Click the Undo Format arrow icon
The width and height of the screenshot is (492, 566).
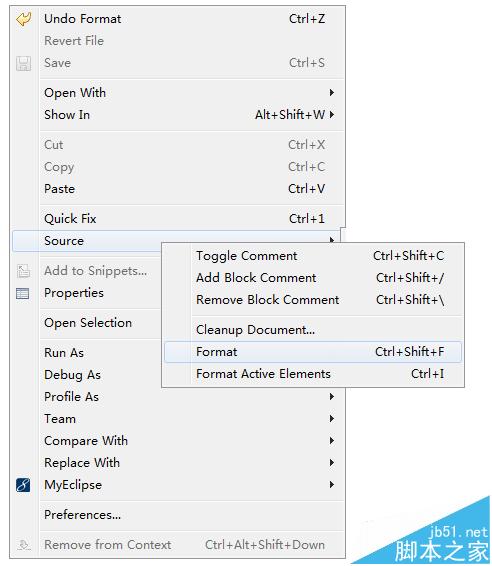coord(23,19)
